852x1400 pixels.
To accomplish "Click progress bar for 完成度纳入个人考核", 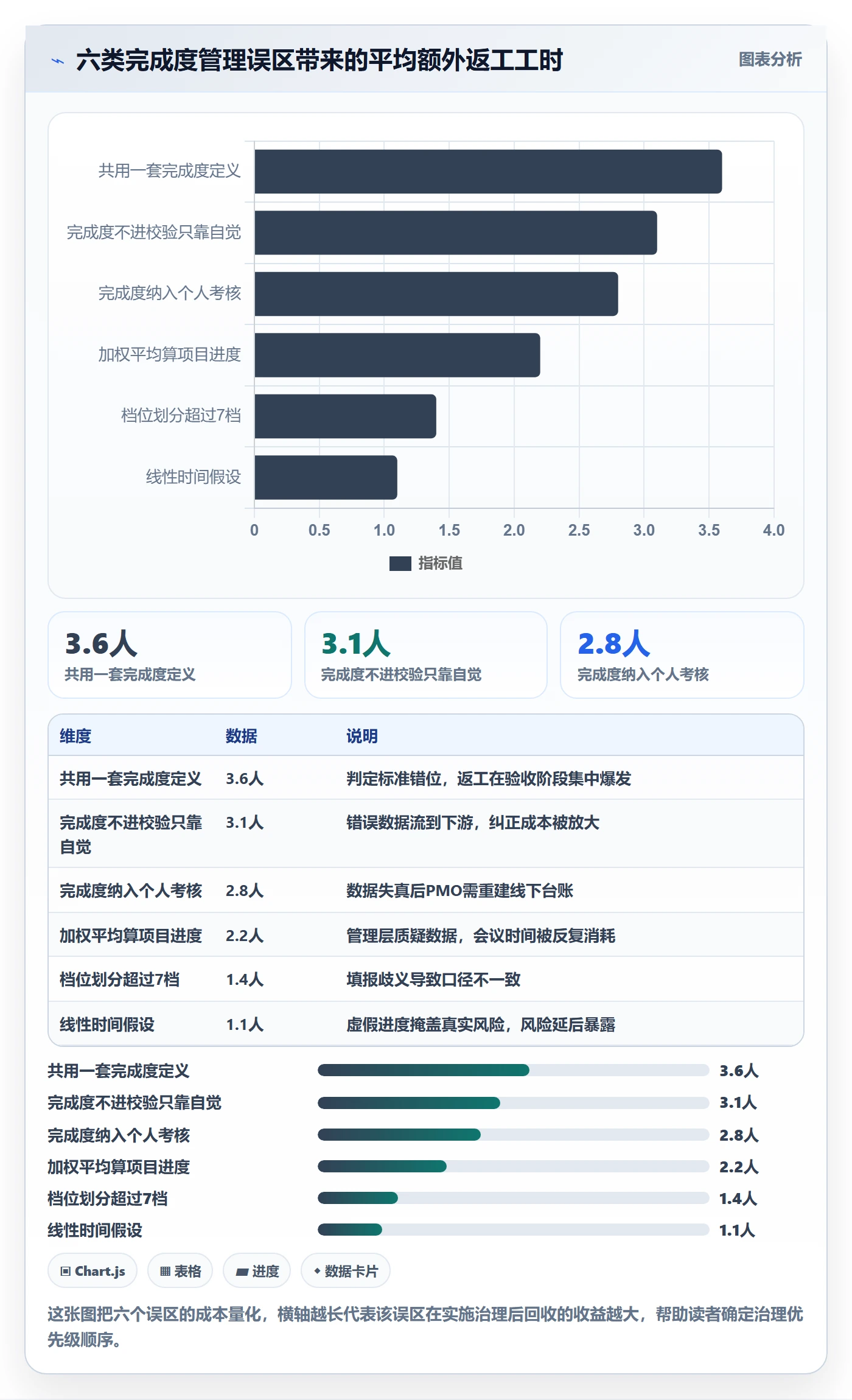I will pyautogui.click(x=514, y=1135).
